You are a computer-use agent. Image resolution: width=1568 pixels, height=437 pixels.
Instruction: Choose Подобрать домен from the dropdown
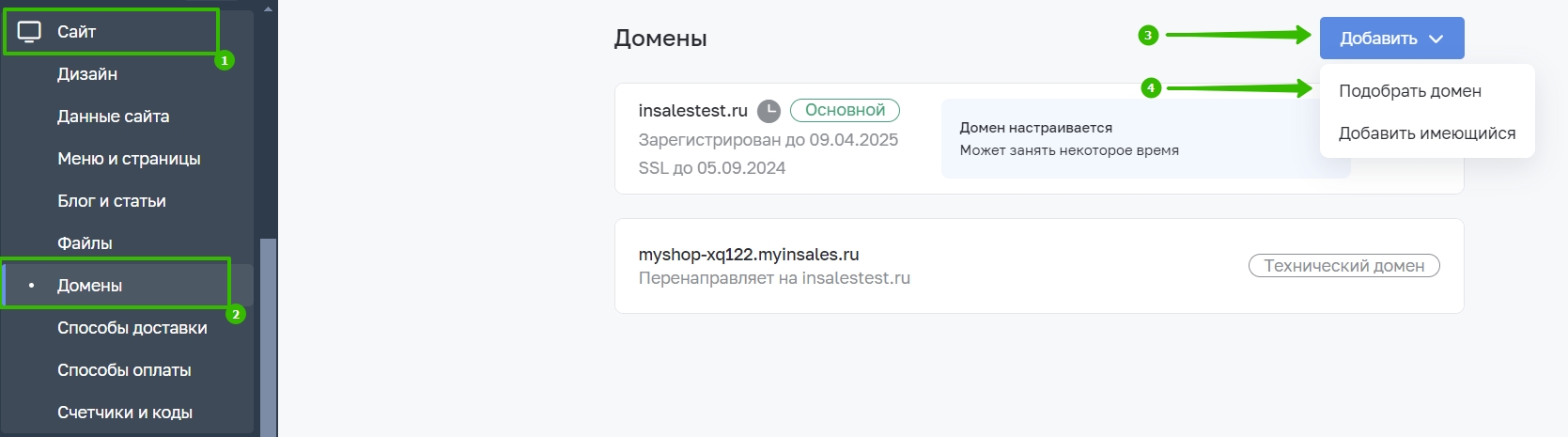1410,91
